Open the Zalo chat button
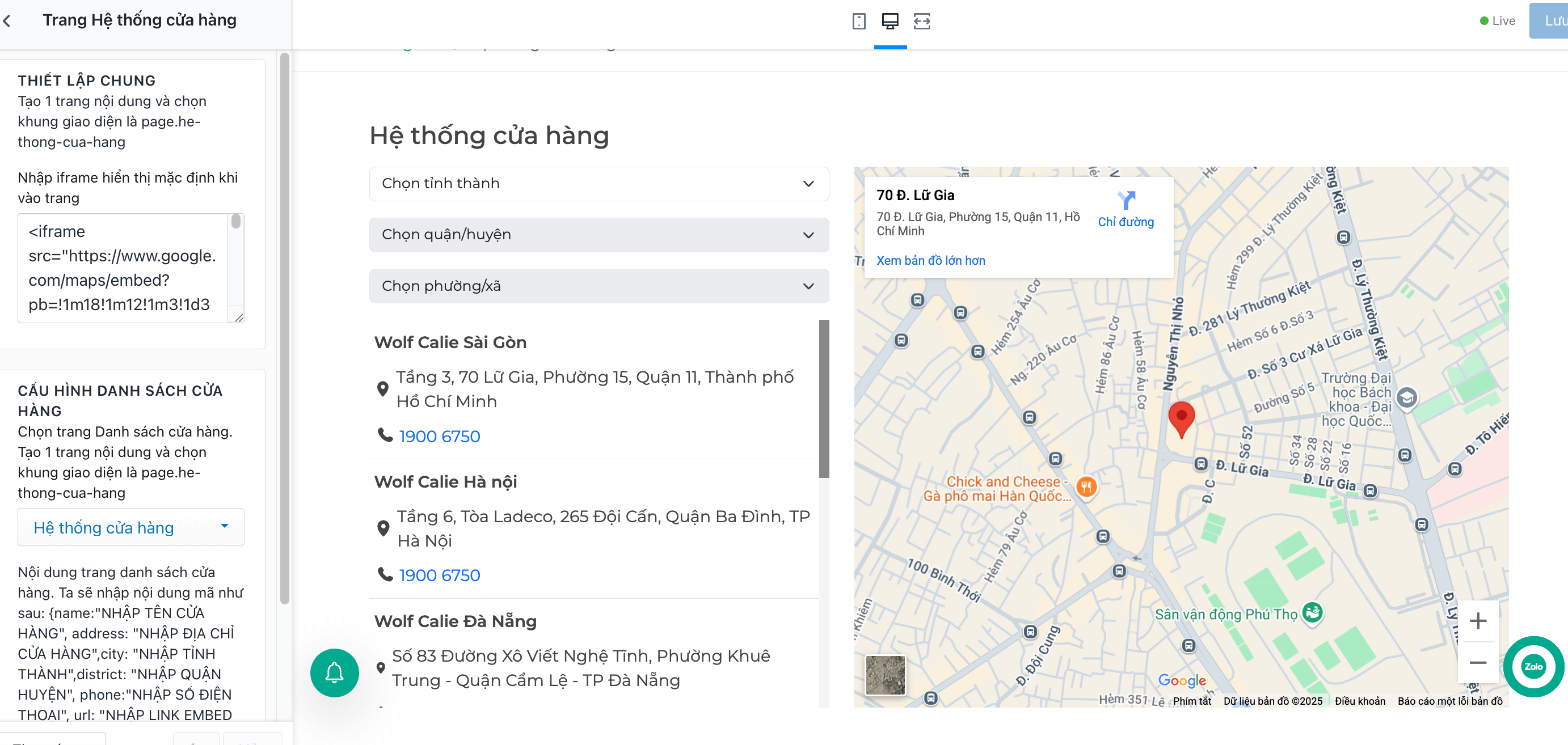The image size is (1568, 745). [x=1533, y=667]
